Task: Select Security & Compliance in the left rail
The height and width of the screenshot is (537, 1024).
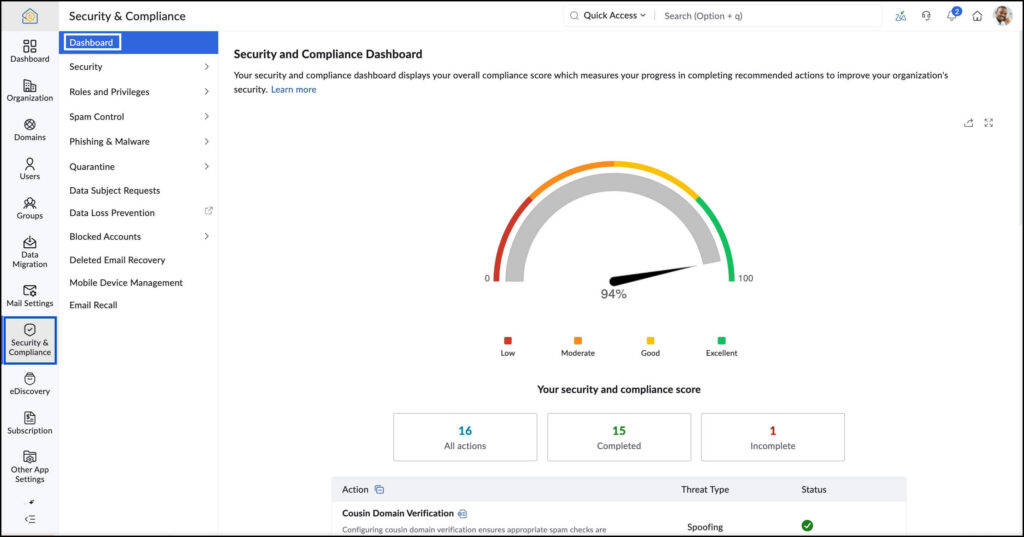Action: pyautogui.click(x=29, y=340)
